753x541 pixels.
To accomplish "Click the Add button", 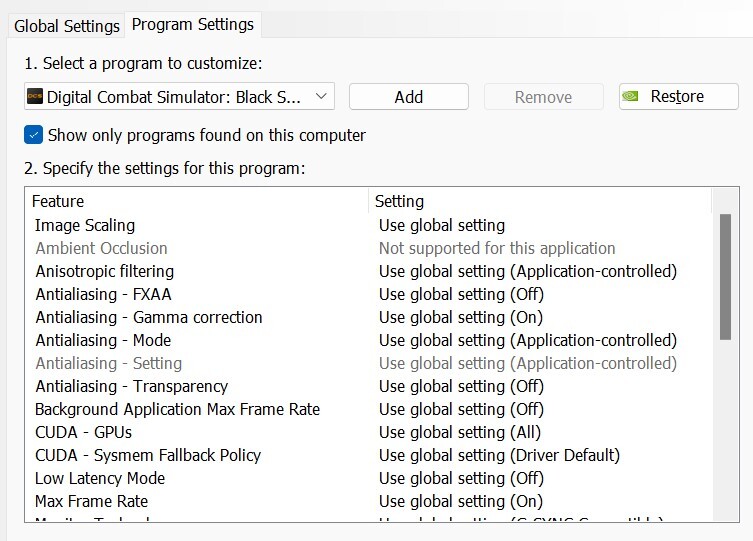I will 409,96.
